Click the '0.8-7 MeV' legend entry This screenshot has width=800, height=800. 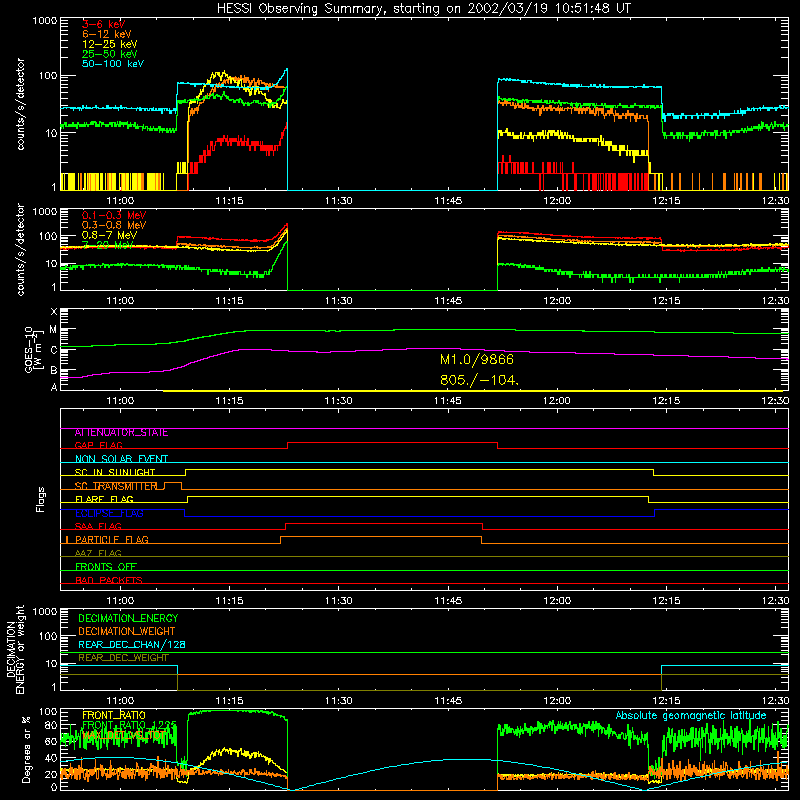[109, 235]
